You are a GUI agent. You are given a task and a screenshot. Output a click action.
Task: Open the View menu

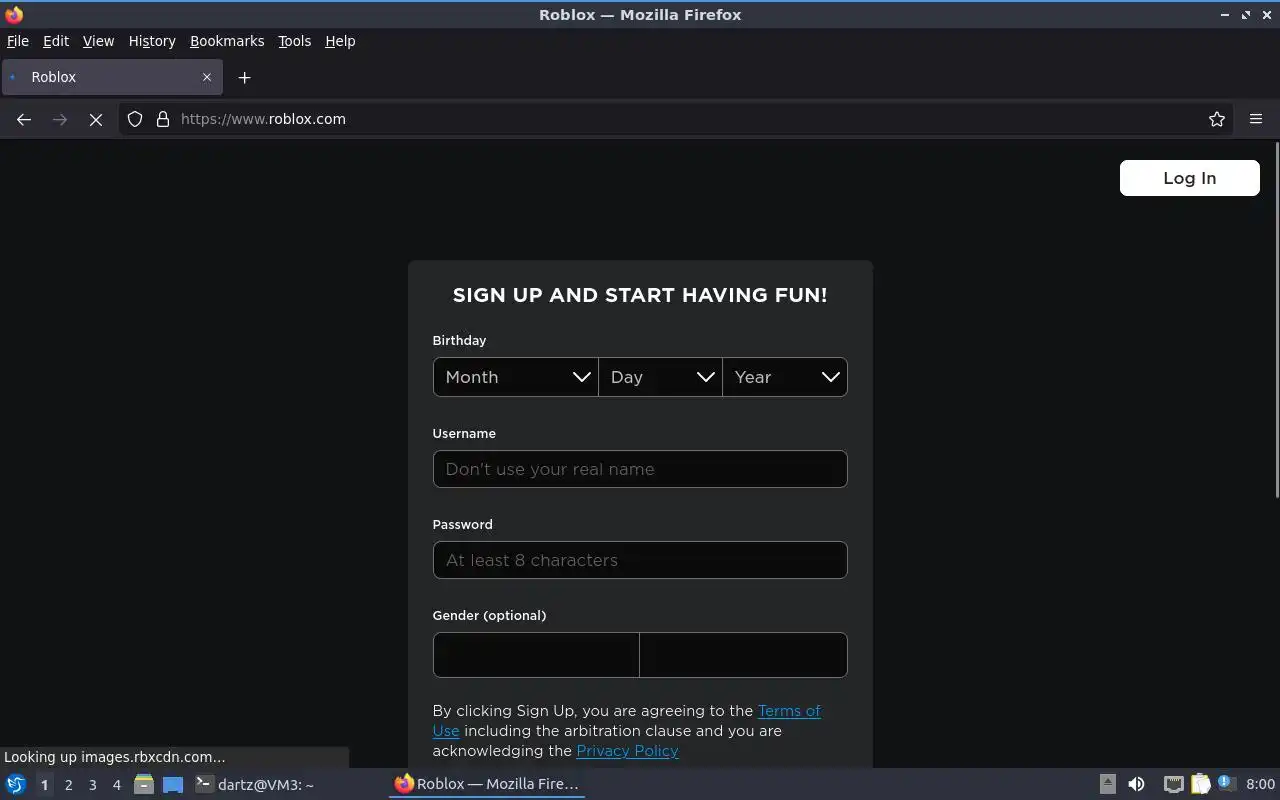[x=98, y=41]
